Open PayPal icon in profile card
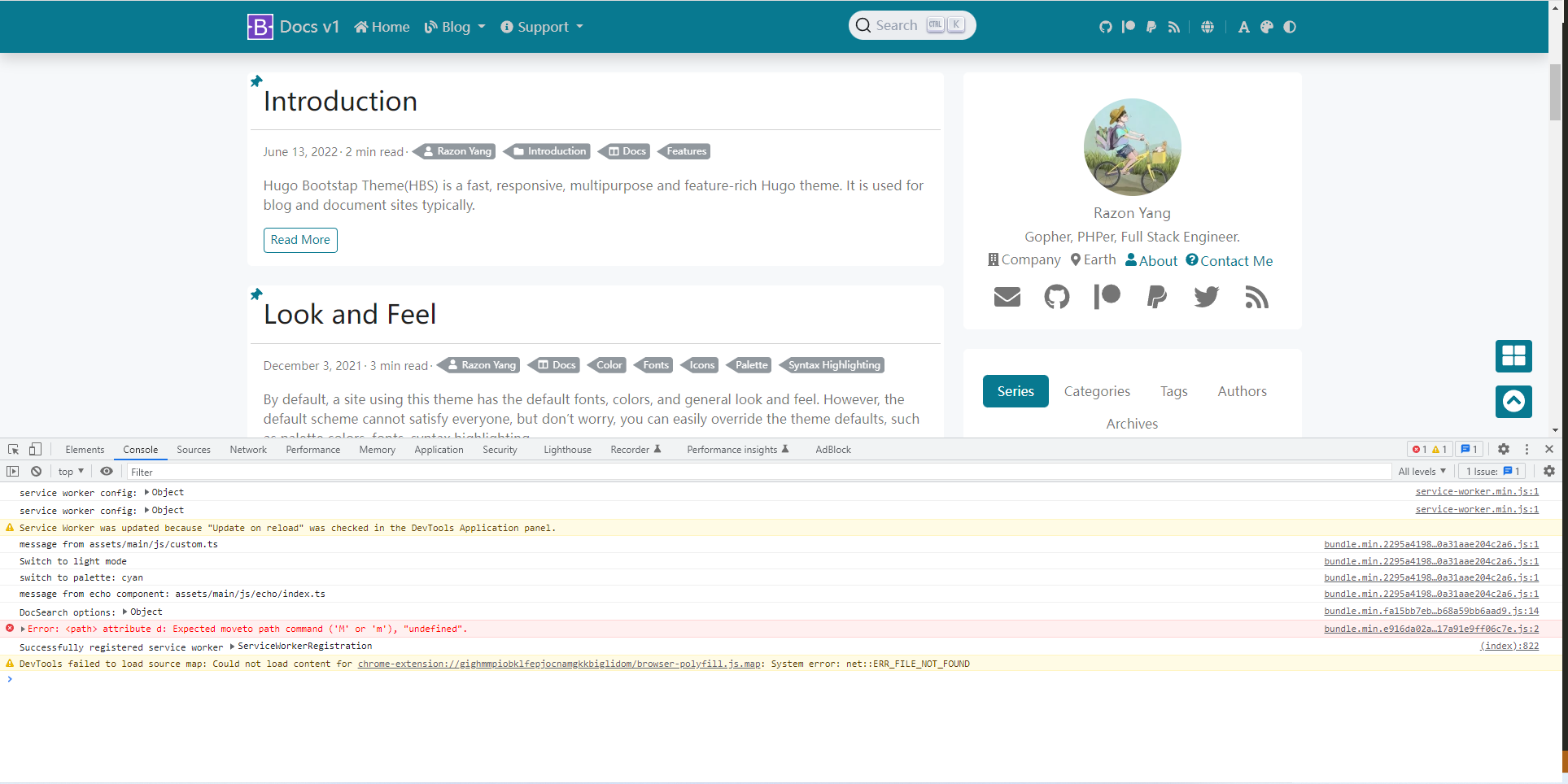Screen dimensions: 1568x784 tap(1156, 297)
